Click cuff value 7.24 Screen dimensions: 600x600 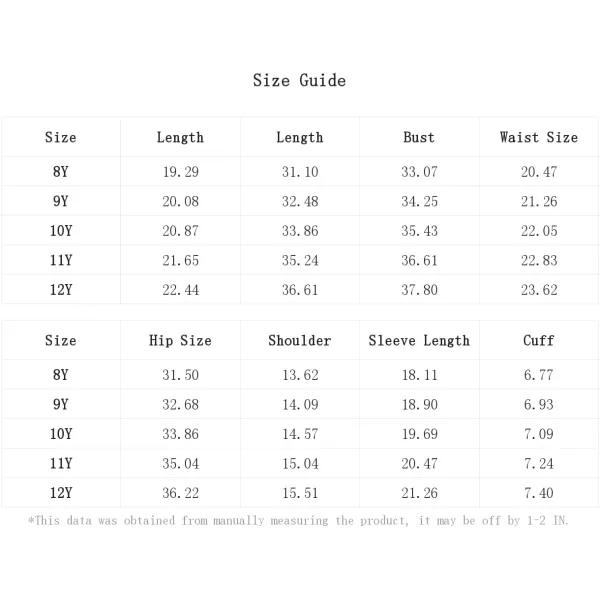click(x=539, y=463)
